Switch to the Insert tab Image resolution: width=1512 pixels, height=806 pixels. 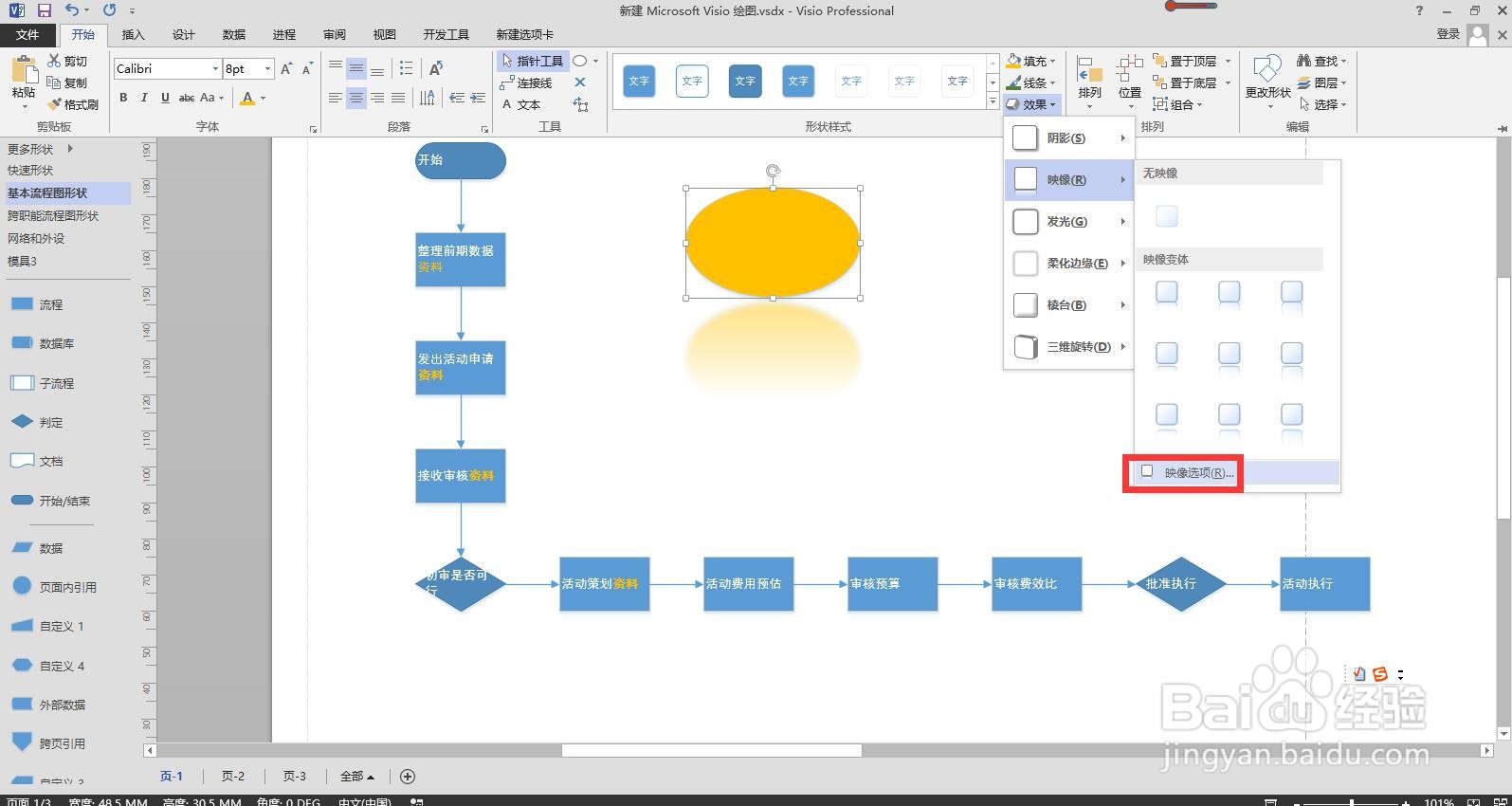click(x=134, y=34)
